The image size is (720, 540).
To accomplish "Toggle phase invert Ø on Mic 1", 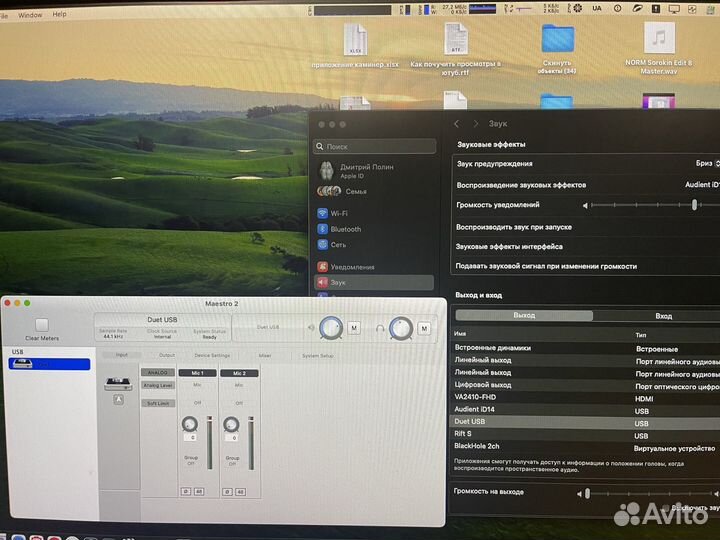I will (186, 491).
